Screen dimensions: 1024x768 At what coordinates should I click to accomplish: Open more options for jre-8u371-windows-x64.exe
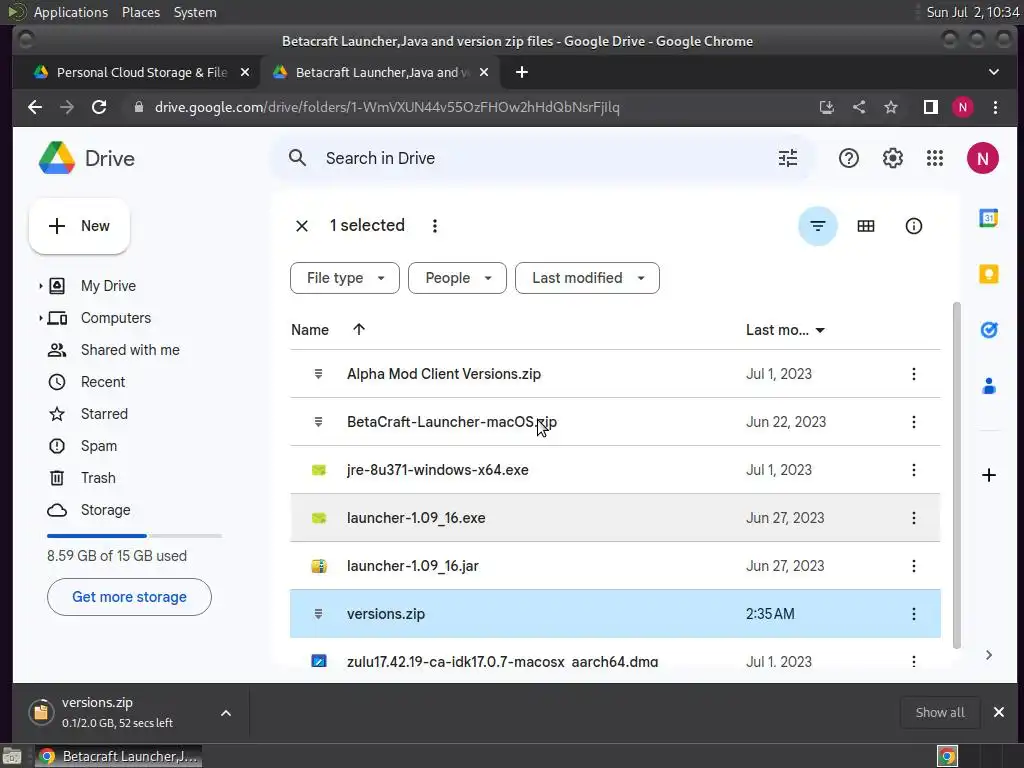pyautogui.click(x=913, y=470)
